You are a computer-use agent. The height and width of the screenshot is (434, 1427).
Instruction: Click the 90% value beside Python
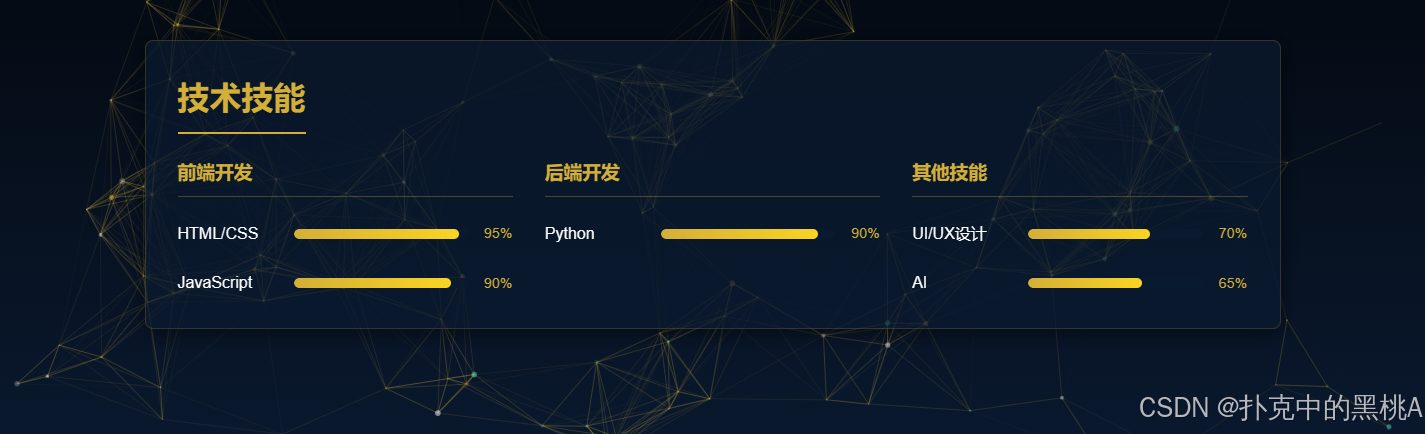coord(865,234)
